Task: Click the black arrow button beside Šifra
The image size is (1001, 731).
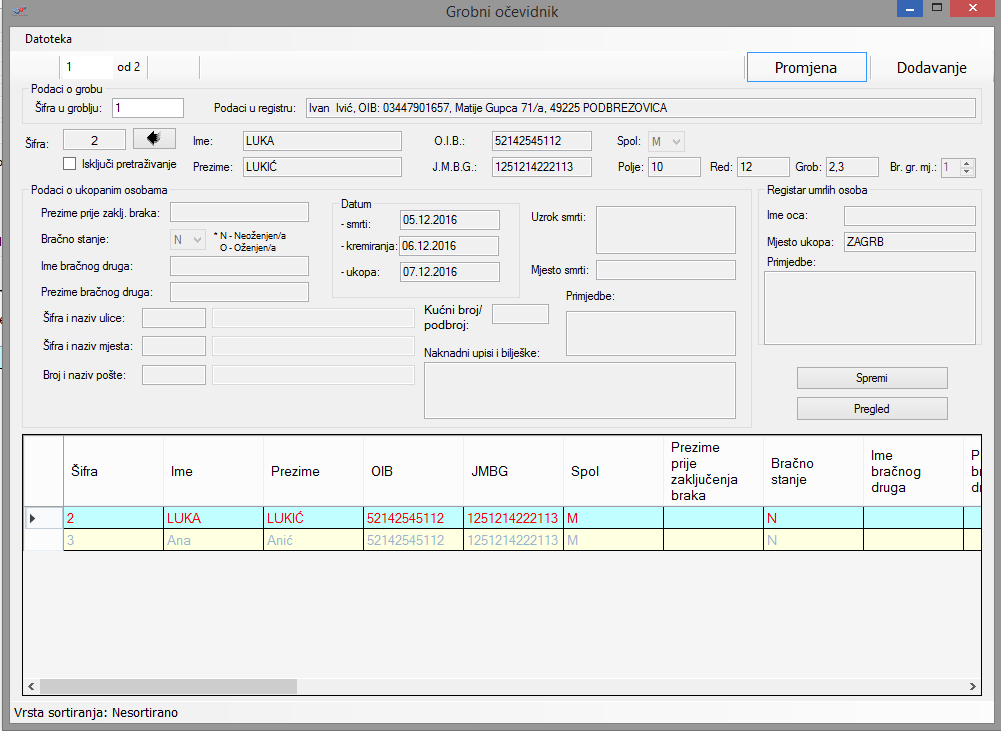Action: click(154, 139)
